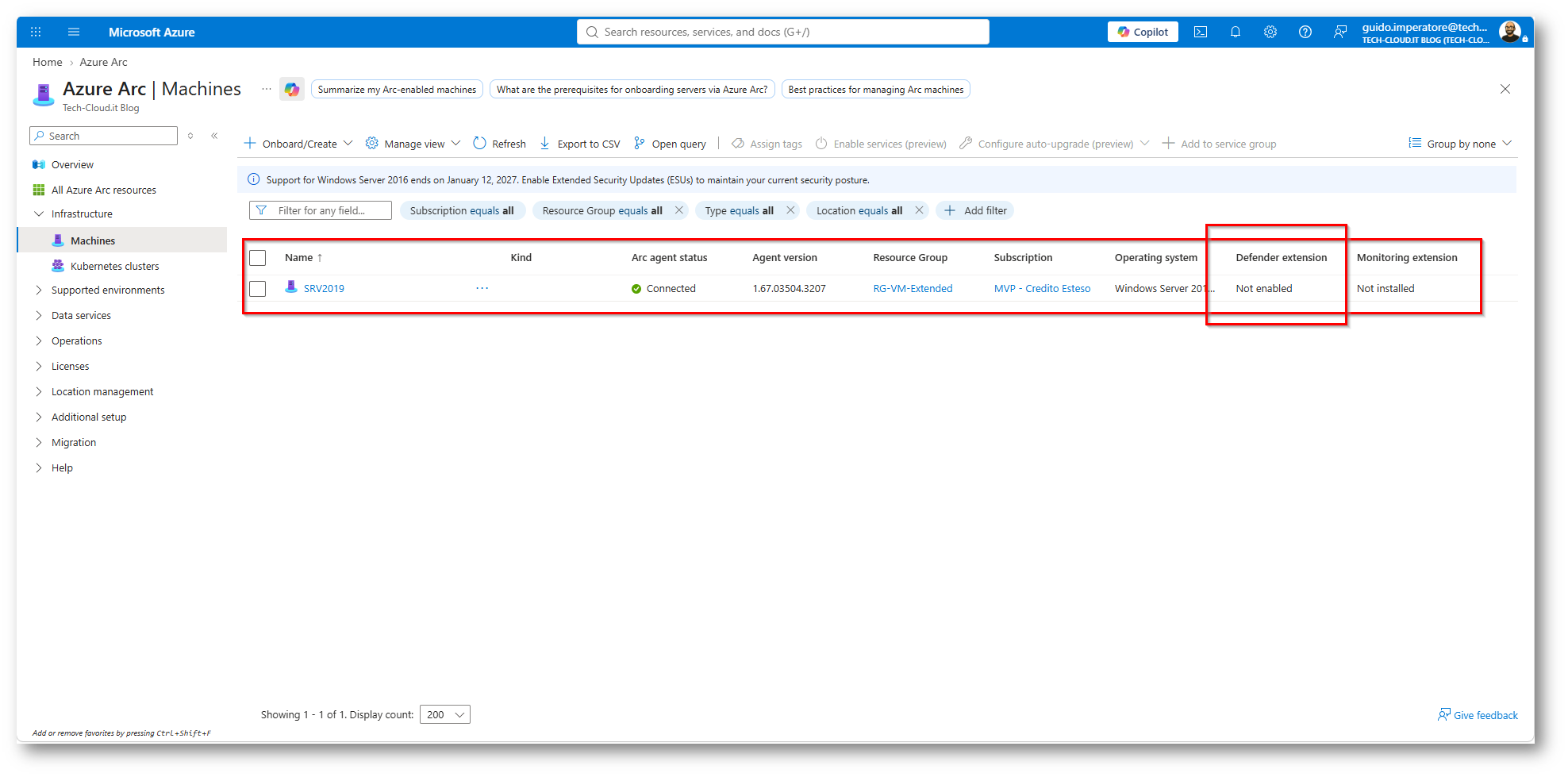Click the Copilot icon beside the page title

click(292, 89)
